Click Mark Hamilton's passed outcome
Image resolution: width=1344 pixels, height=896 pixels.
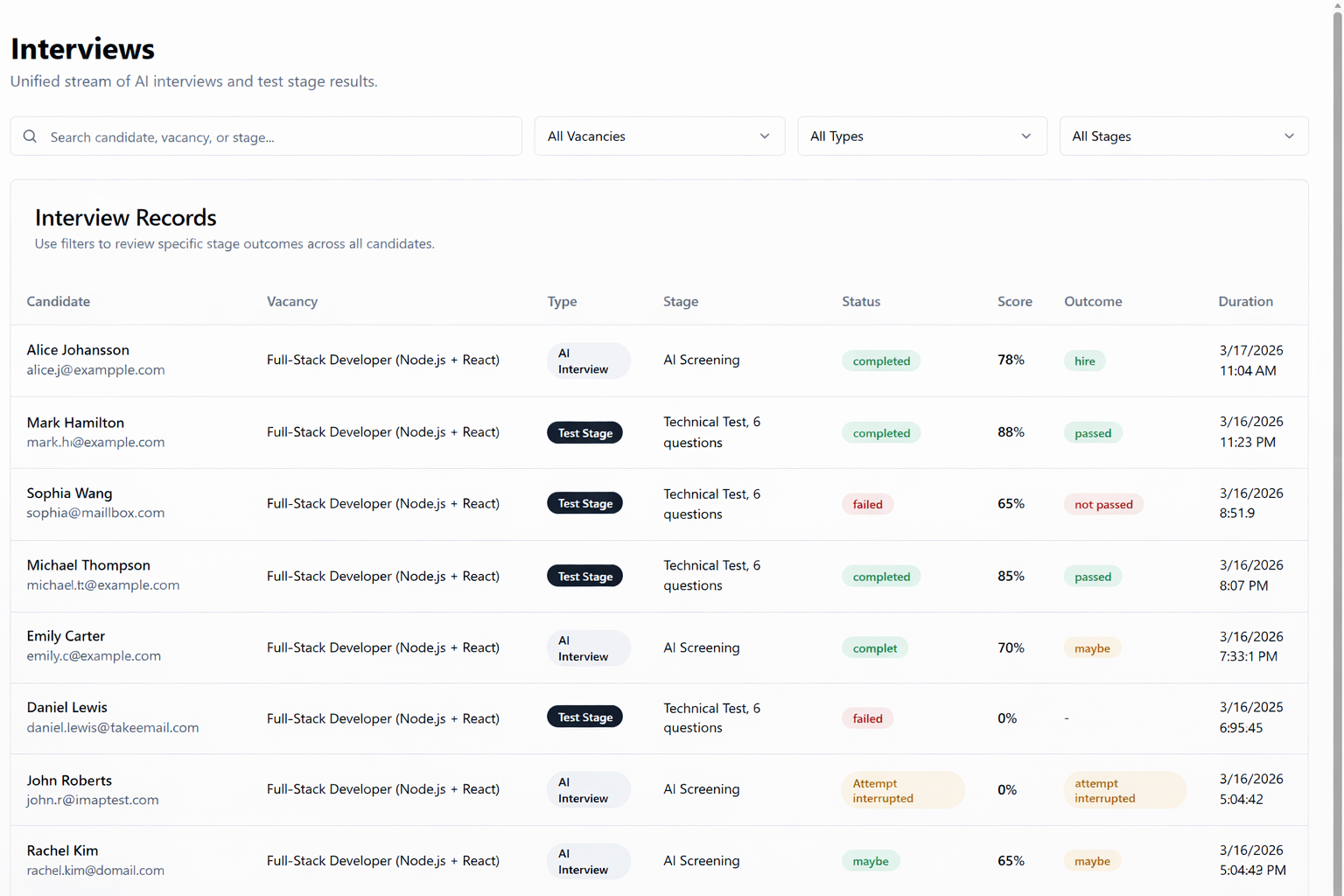pyautogui.click(x=1093, y=433)
